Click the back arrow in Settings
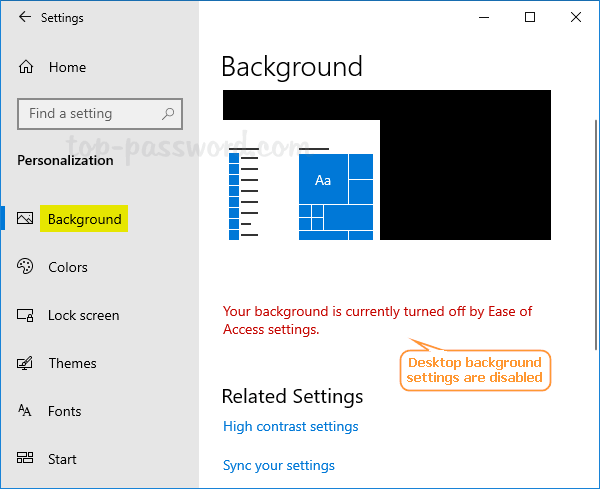Image resolution: width=600 pixels, height=489 pixels. (24, 18)
